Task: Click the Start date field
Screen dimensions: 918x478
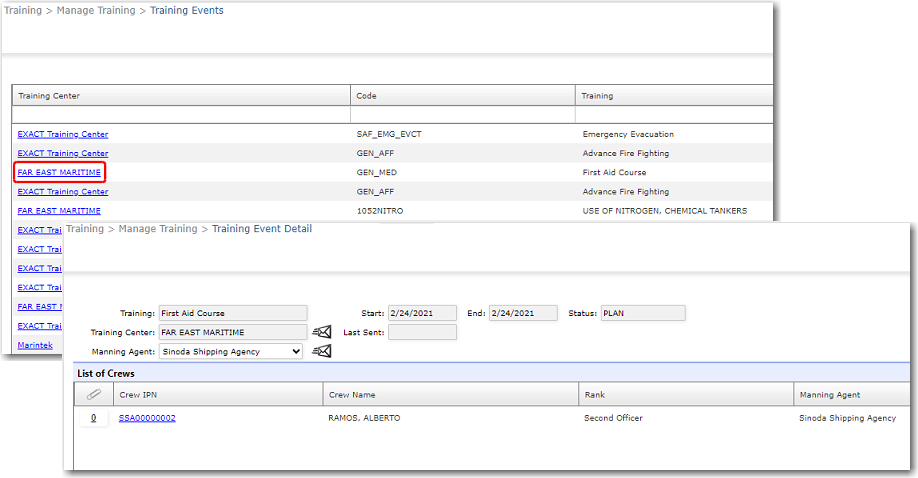Action: 422,313
